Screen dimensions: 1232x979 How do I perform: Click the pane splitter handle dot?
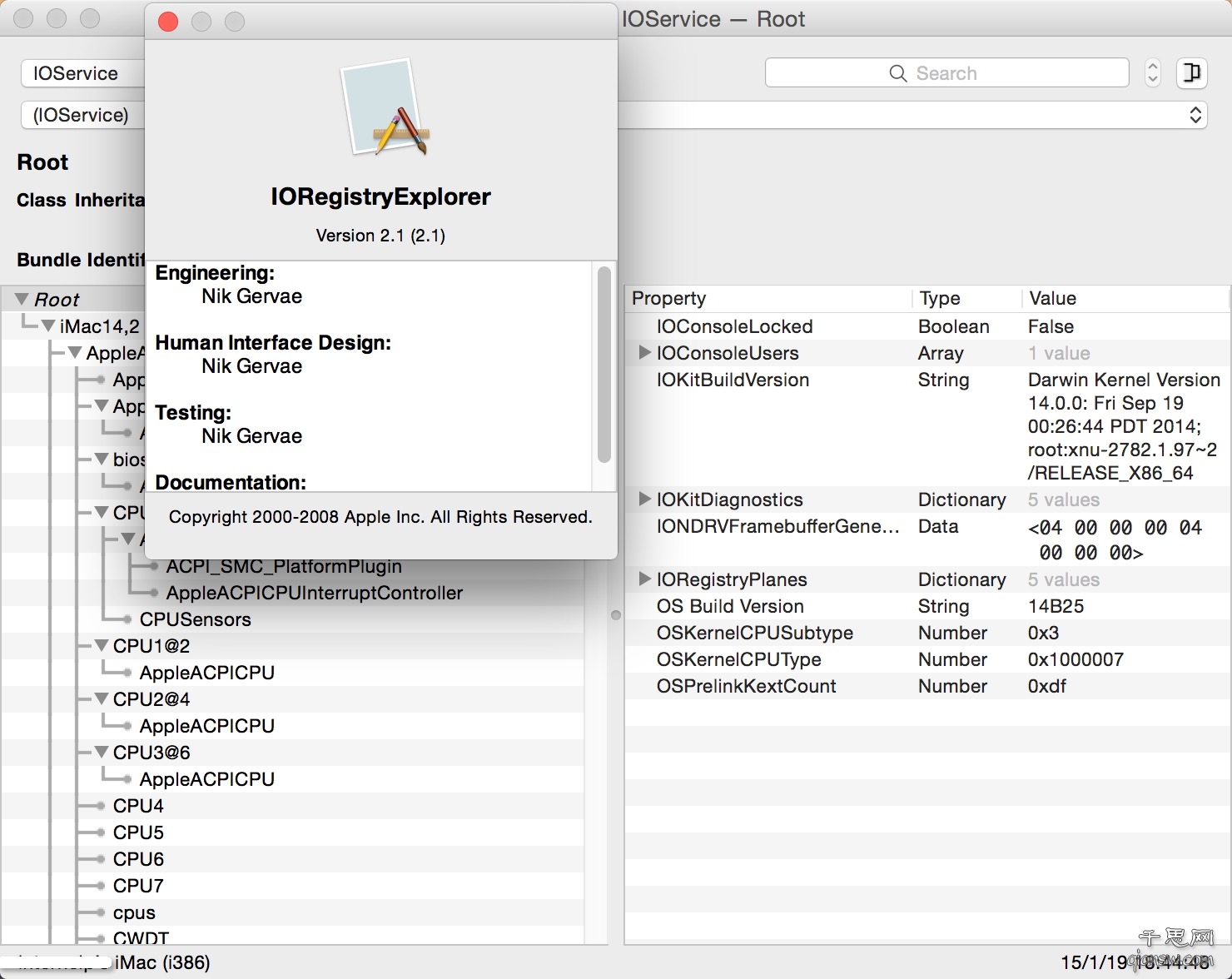tap(616, 615)
